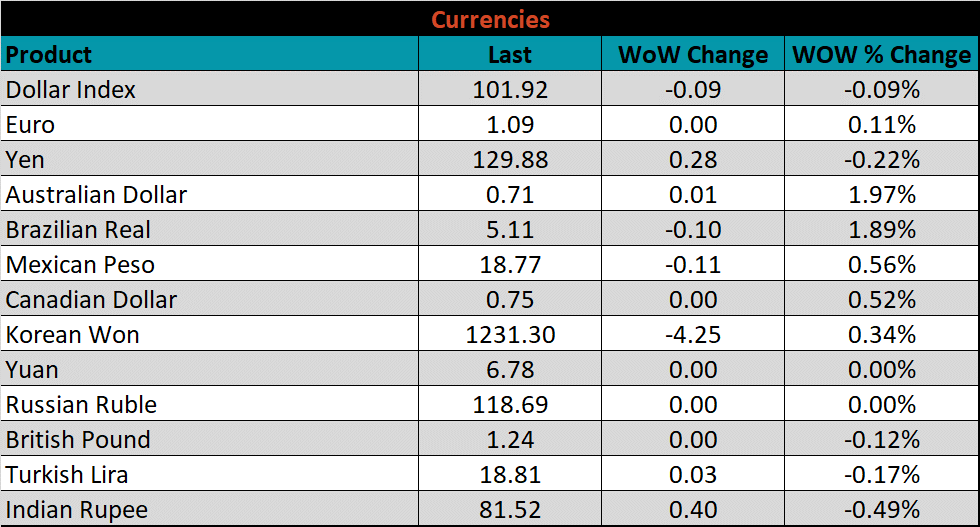Select Turkish Lira last value 18.81
Image resolution: width=980 pixels, height=527 pixels.
(x=510, y=475)
